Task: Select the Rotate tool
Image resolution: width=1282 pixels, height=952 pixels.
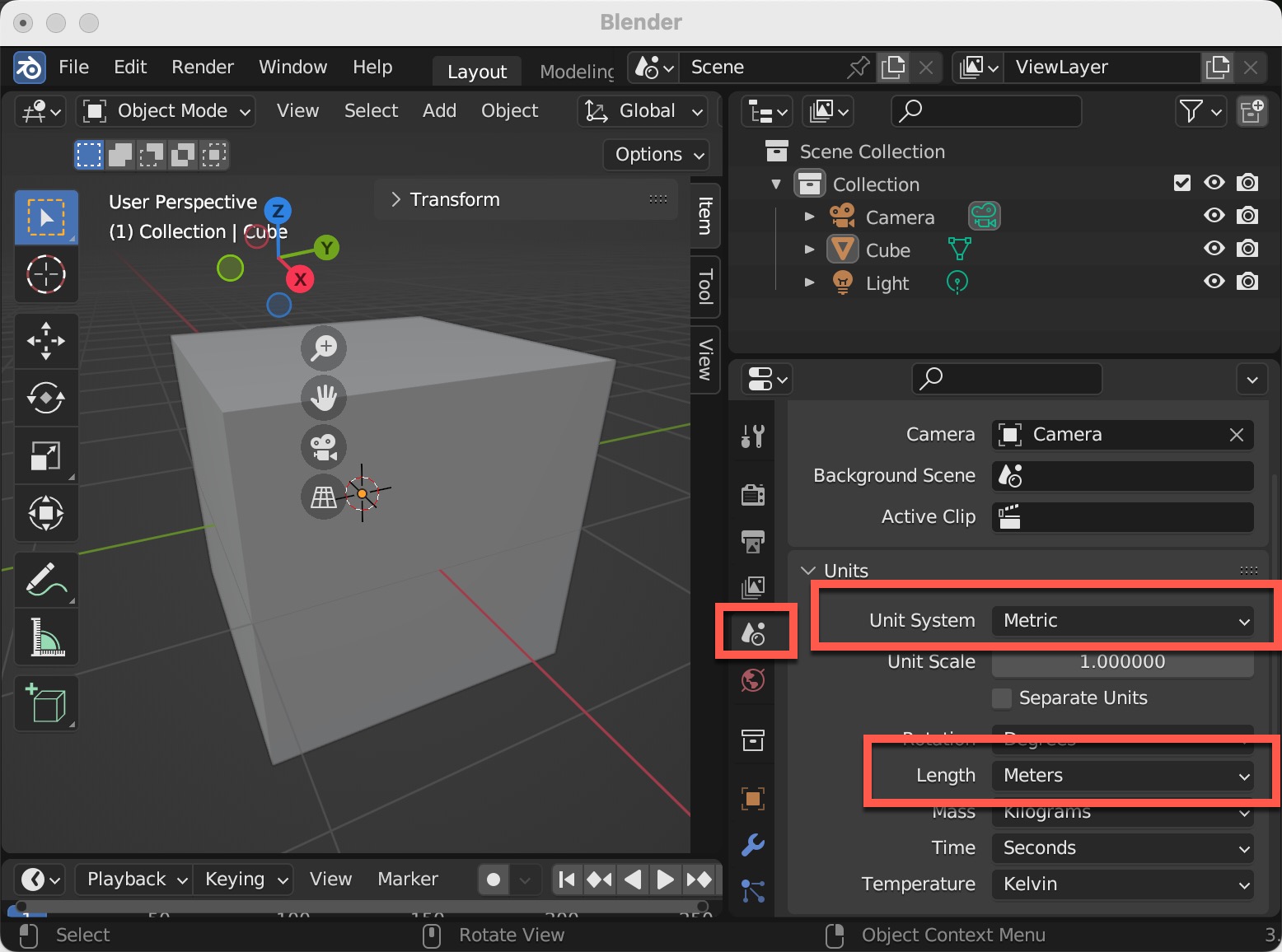Action: pos(45,399)
